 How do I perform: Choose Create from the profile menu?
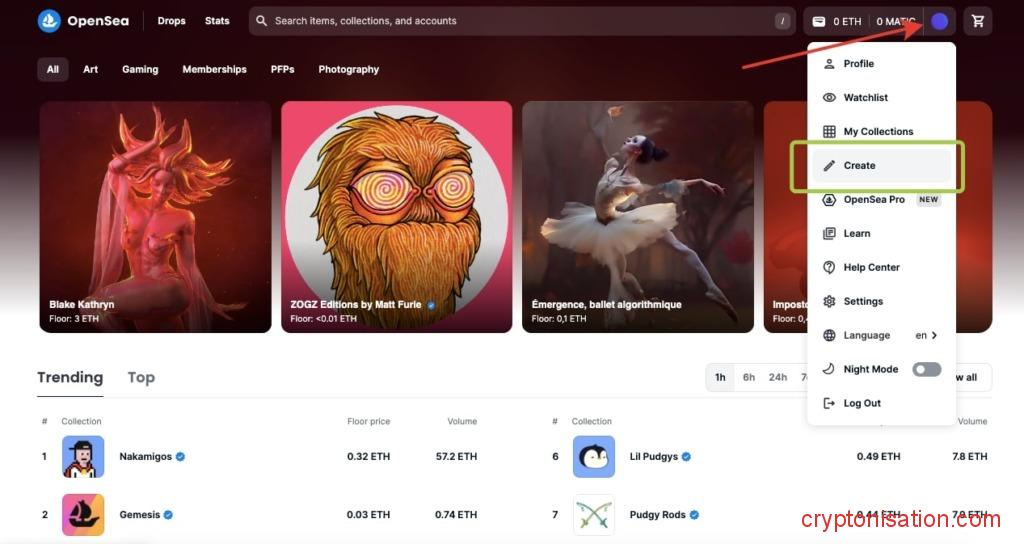coord(859,166)
